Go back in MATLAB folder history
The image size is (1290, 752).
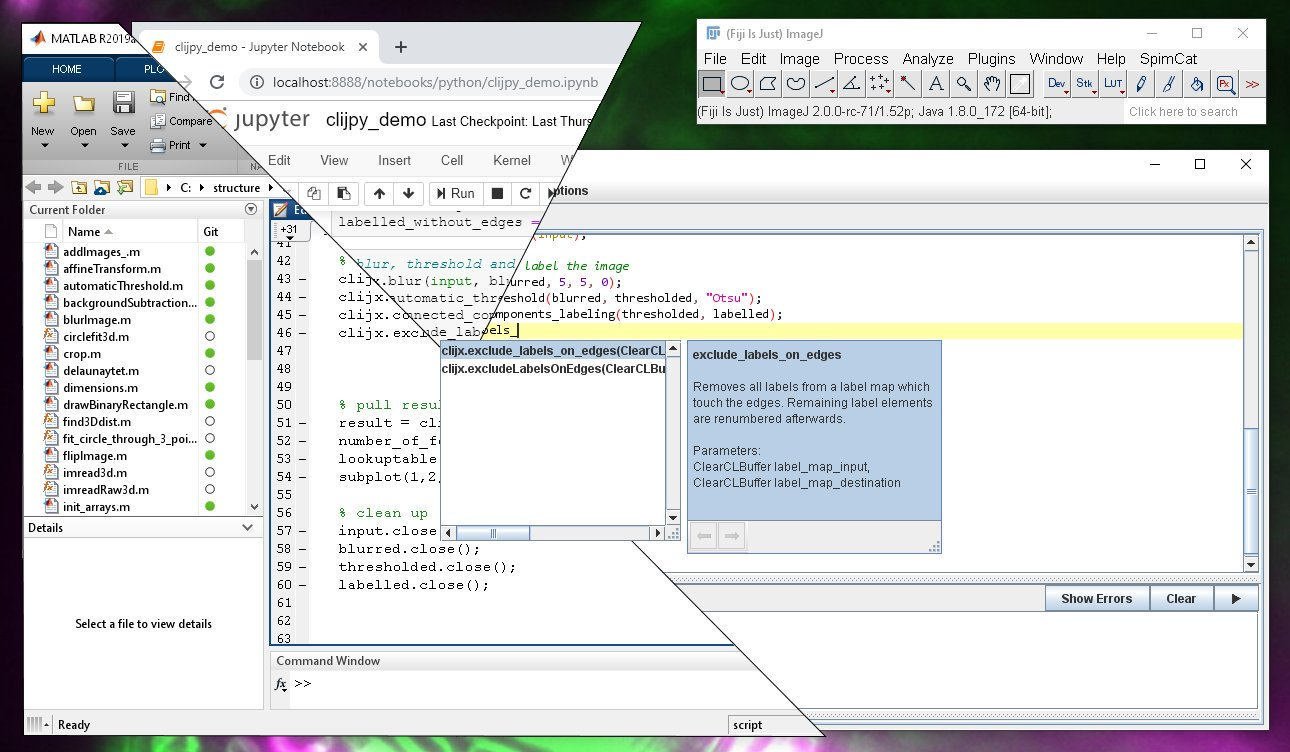point(33,187)
